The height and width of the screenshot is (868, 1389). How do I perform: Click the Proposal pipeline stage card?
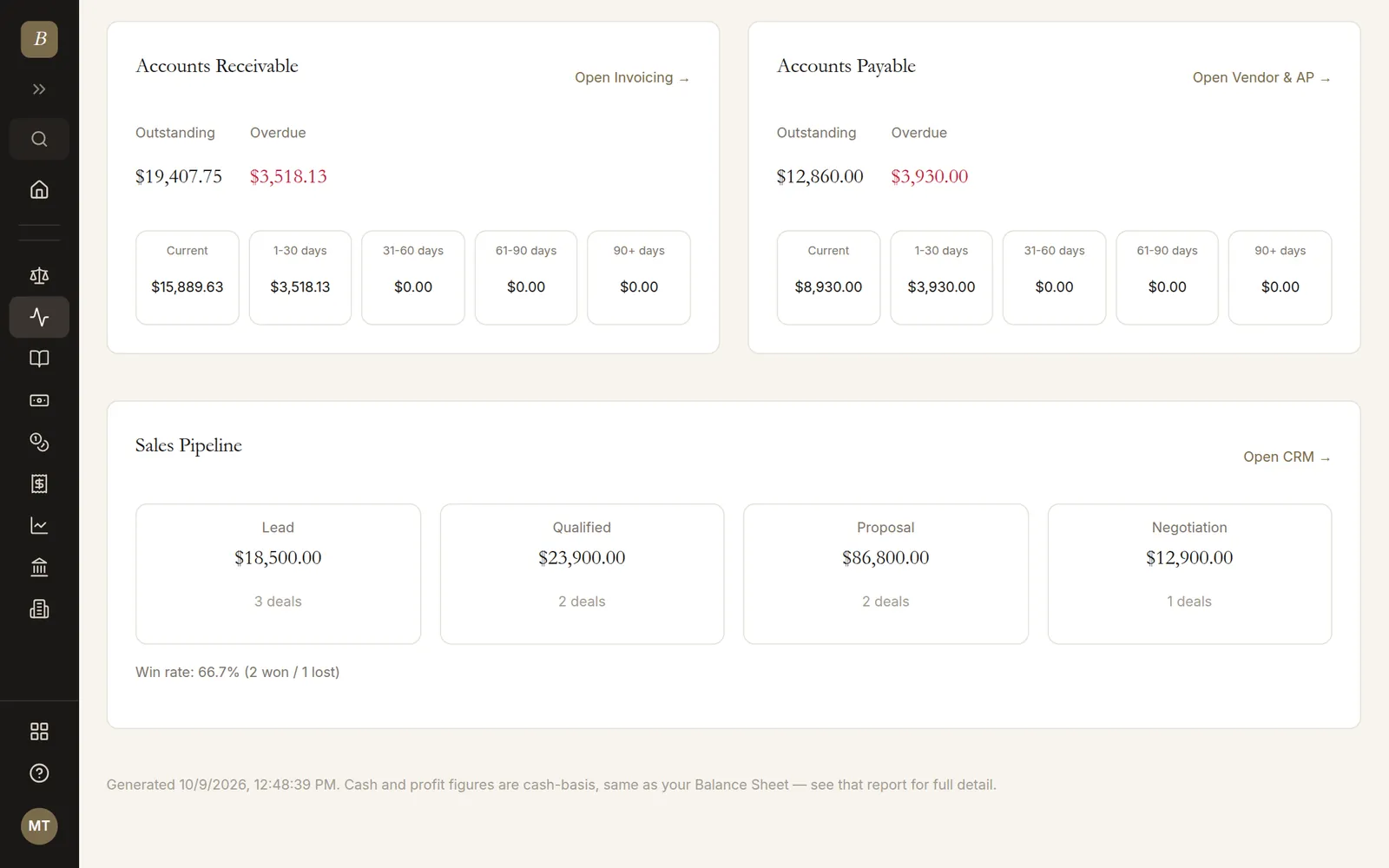click(885, 574)
